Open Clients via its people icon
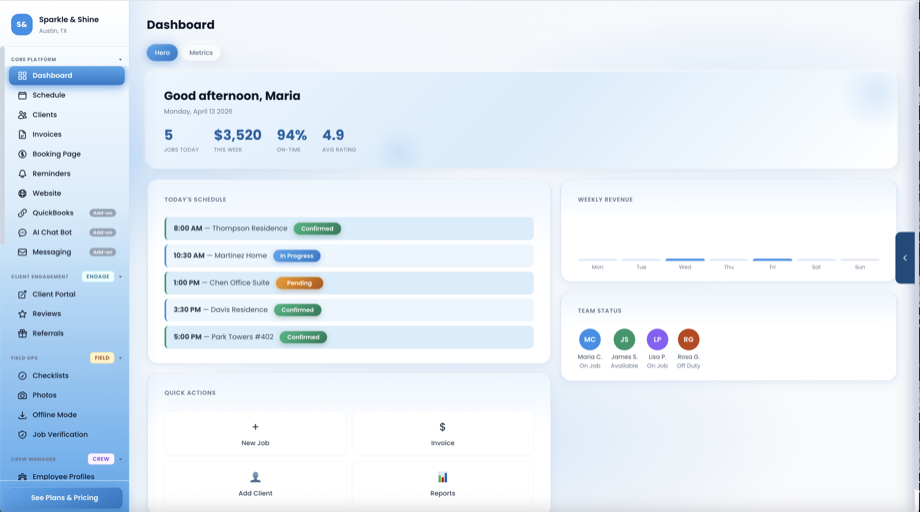920x512 pixels. pyautogui.click(x=22, y=115)
